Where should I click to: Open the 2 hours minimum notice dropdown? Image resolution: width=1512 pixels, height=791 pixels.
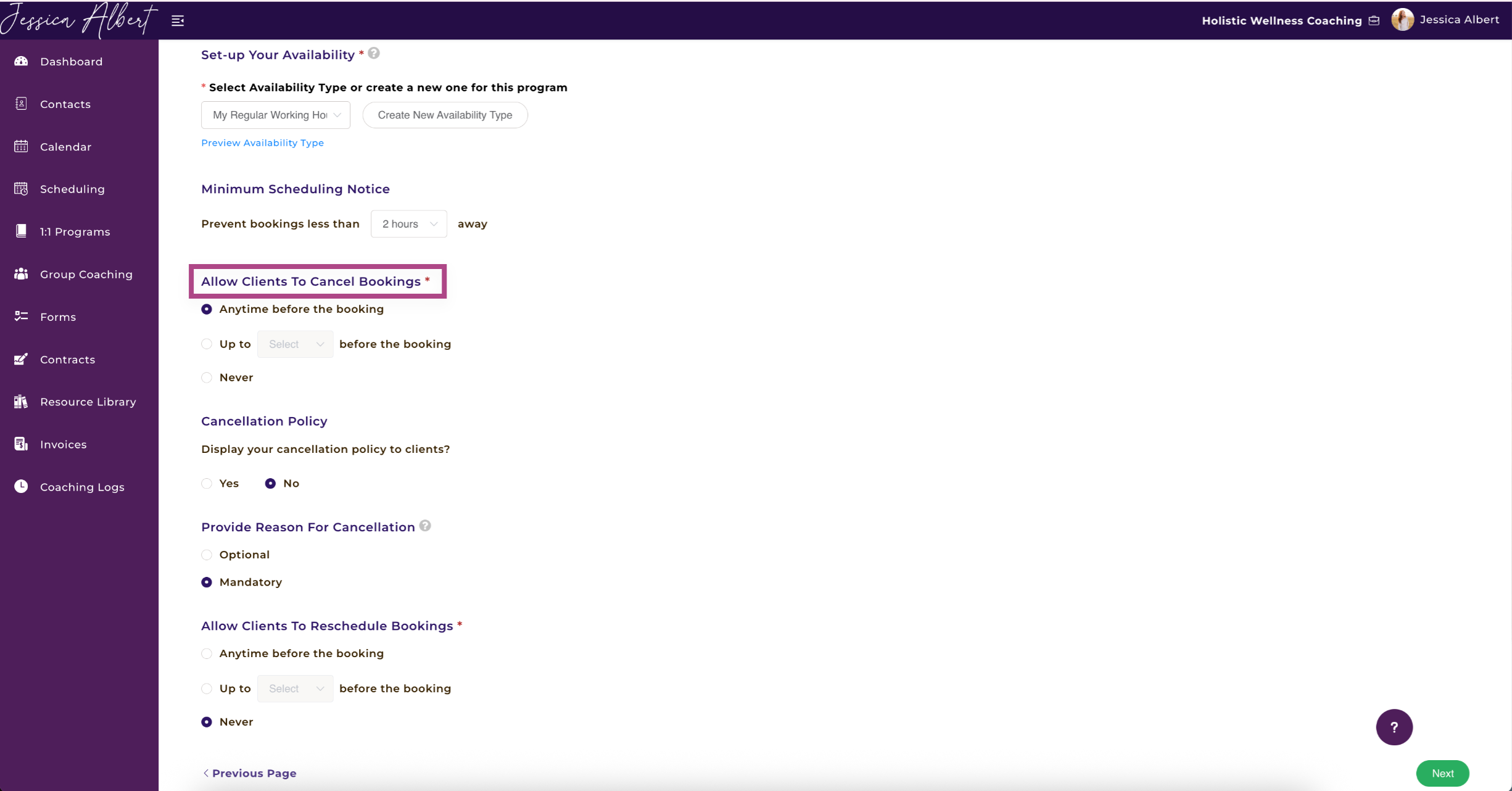[408, 224]
